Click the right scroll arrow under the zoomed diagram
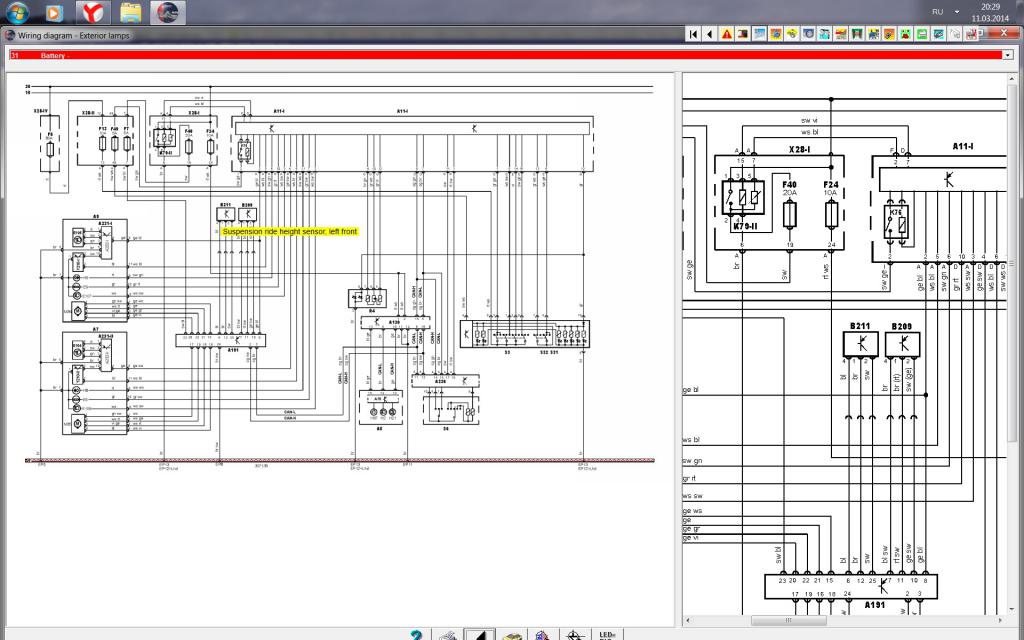 tap(1000, 620)
